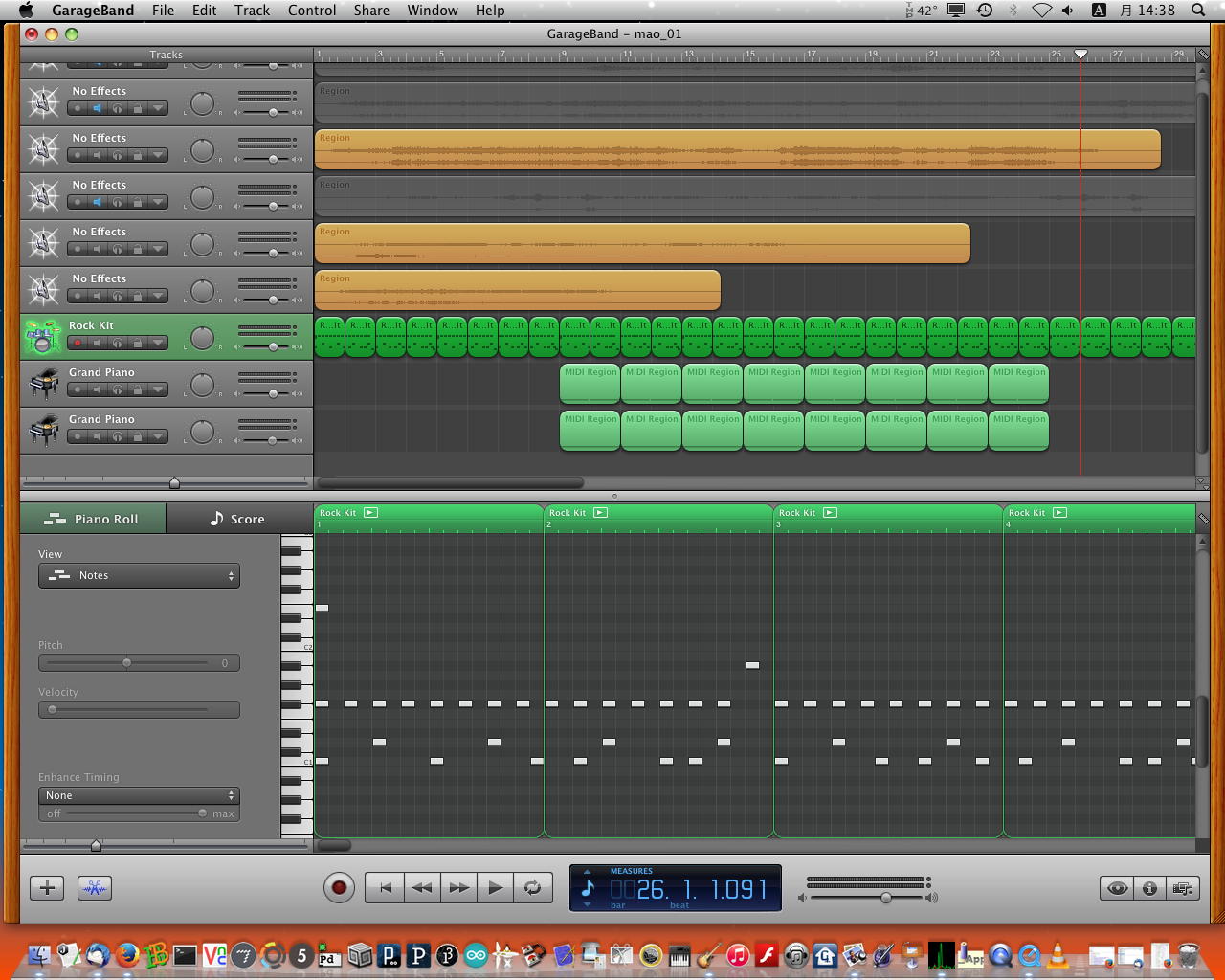Expand the upper Grand Piano track arrow menu
The height and width of the screenshot is (980, 1225).
pos(158,390)
